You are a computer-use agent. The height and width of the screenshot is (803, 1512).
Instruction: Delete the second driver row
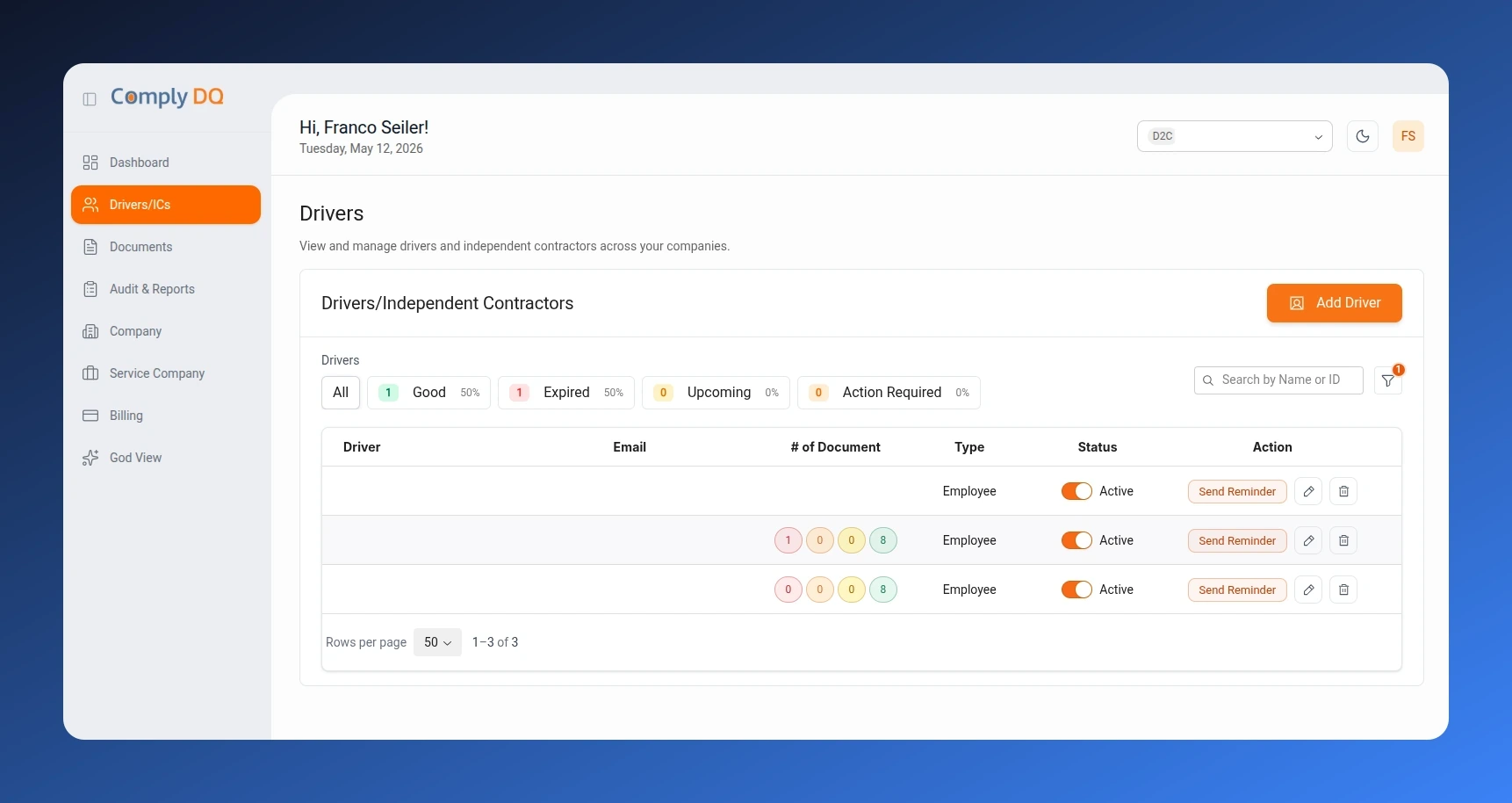point(1343,540)
